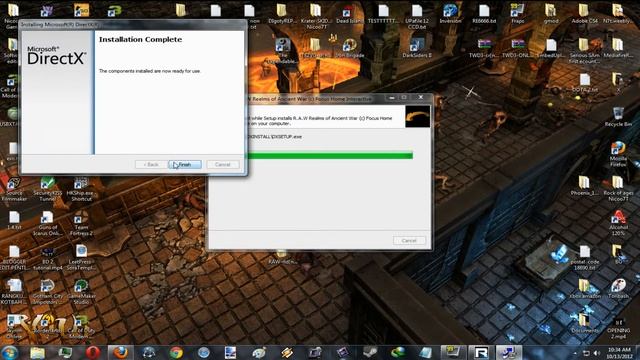Image resolution: width=640 pixels, height=360 pixels.
Task: Select the Rock of Ages Nicoo77 folder
Action: (x=618, y=189)
